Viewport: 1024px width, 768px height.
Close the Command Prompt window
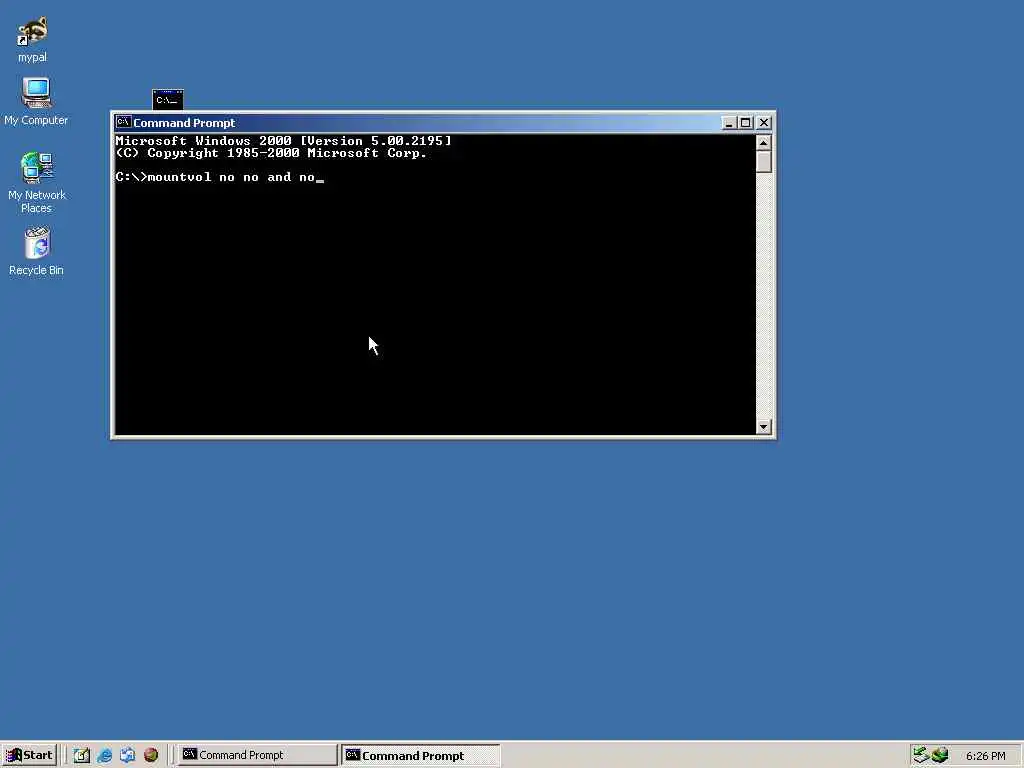[x=763, y=123]
